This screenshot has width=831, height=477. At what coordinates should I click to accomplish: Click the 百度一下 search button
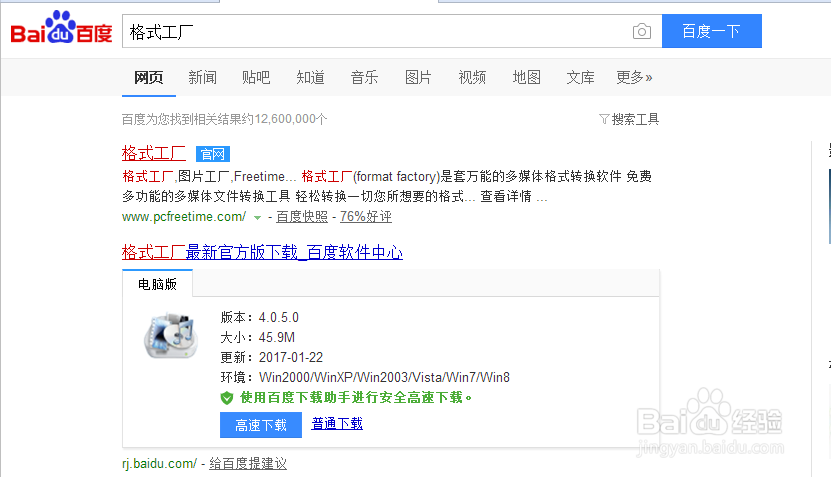(712, 31)
